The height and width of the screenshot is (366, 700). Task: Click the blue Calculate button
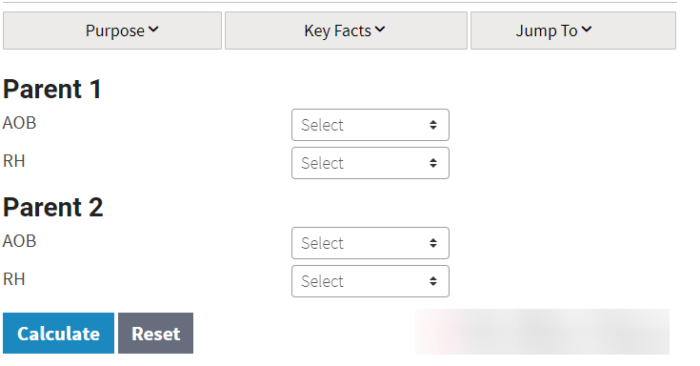(x=58, y=333)
